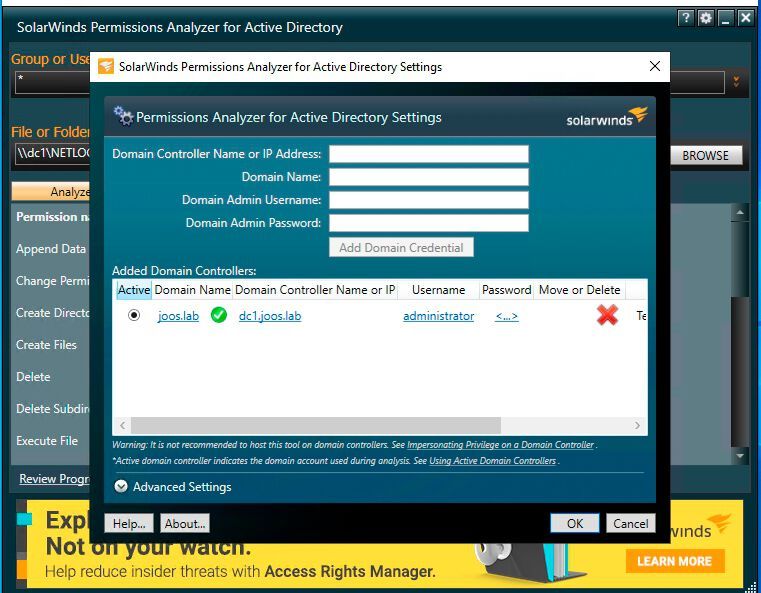
Task: Click the horizontal scrollbar thumb in controllers list
Action: (316, 426)
